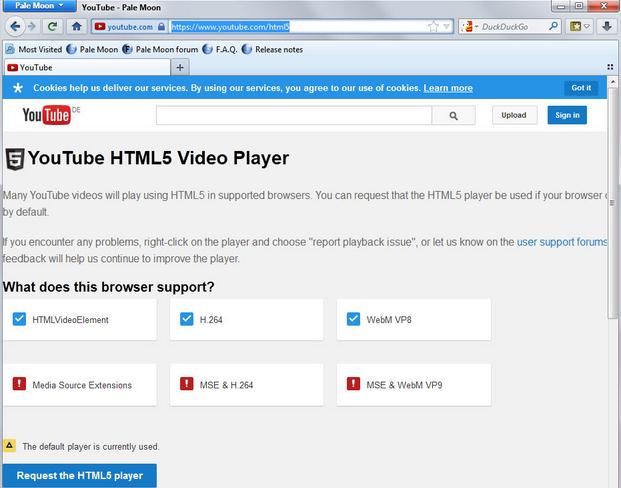Click the YouTube site identity favicon
Image resolution: width=621 pixels, height=488 pixels.
tap(100, 27)
